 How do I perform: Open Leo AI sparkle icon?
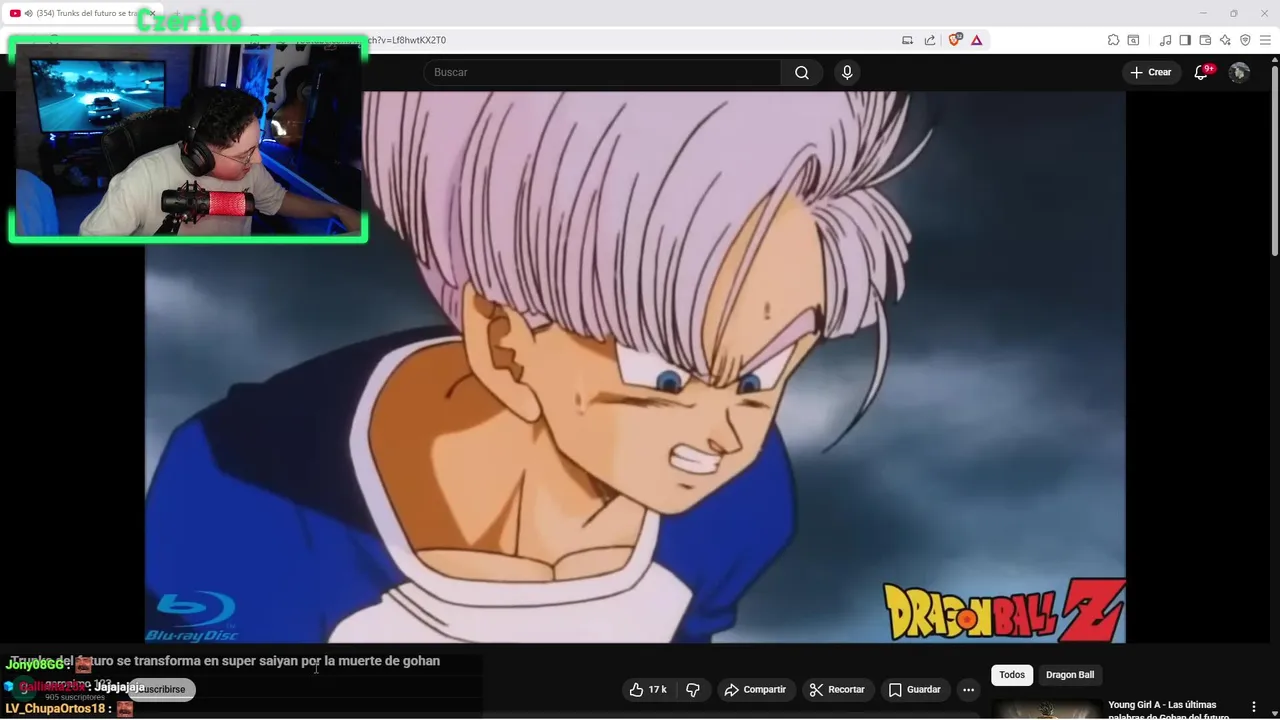pyautogui.click(x=1225, y=40)
